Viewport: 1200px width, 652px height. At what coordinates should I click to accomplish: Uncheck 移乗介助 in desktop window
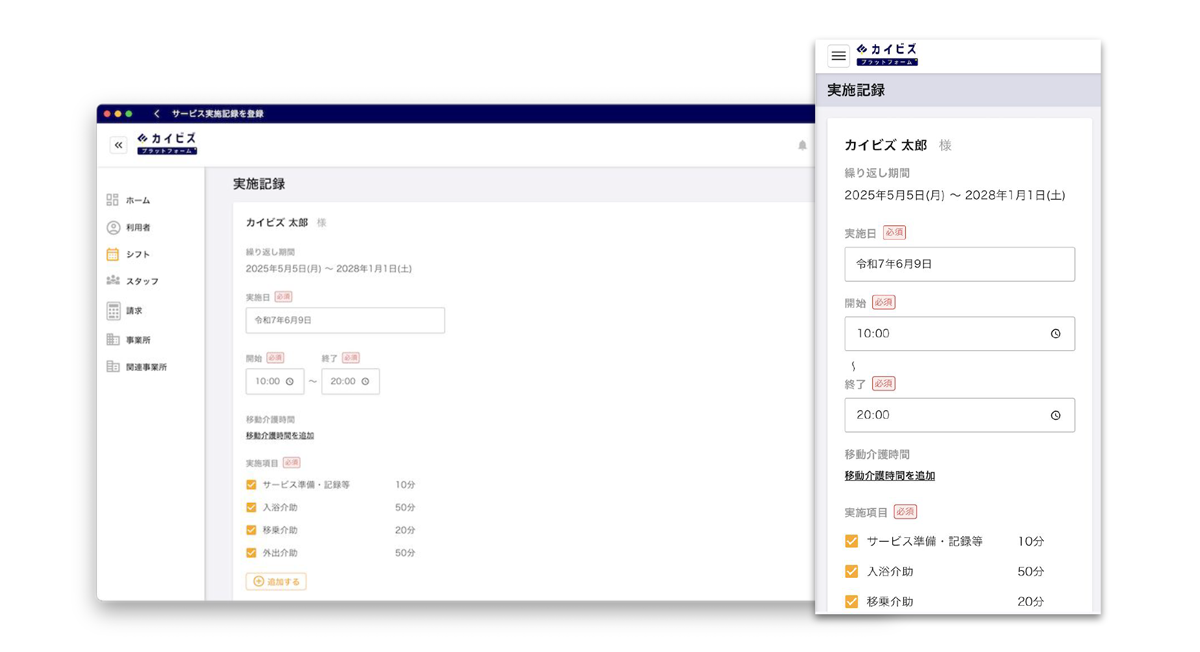point(251,530)
